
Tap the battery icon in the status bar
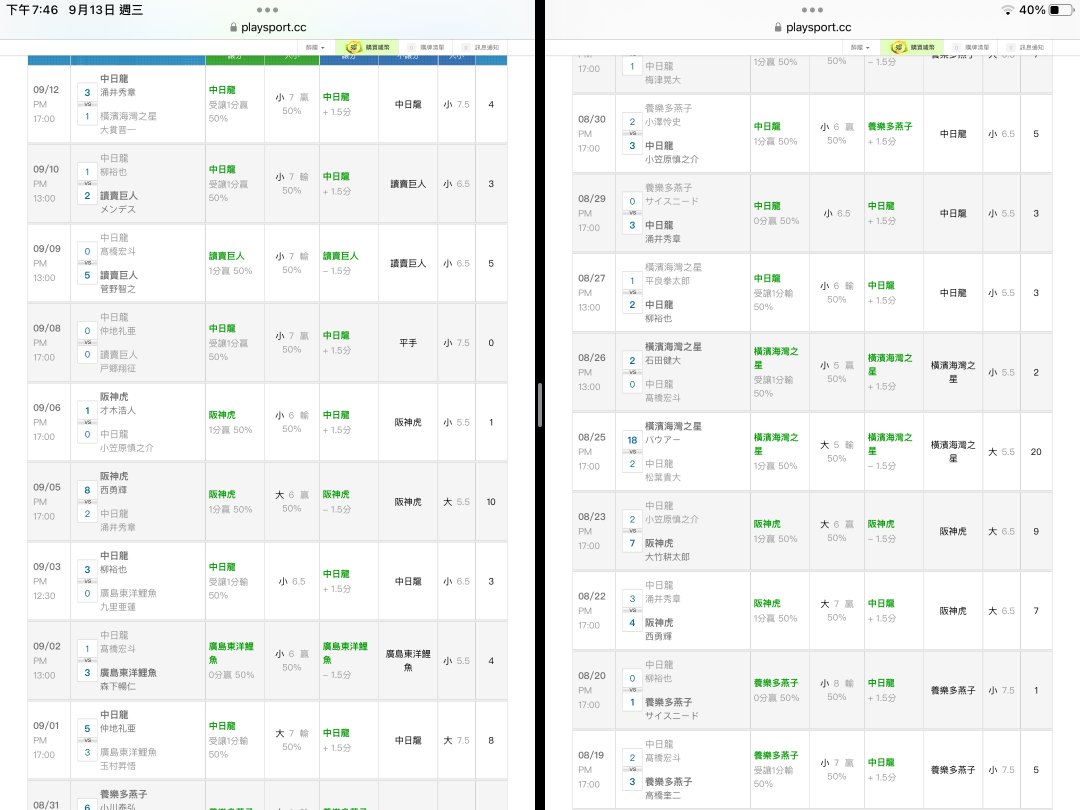1059,10
